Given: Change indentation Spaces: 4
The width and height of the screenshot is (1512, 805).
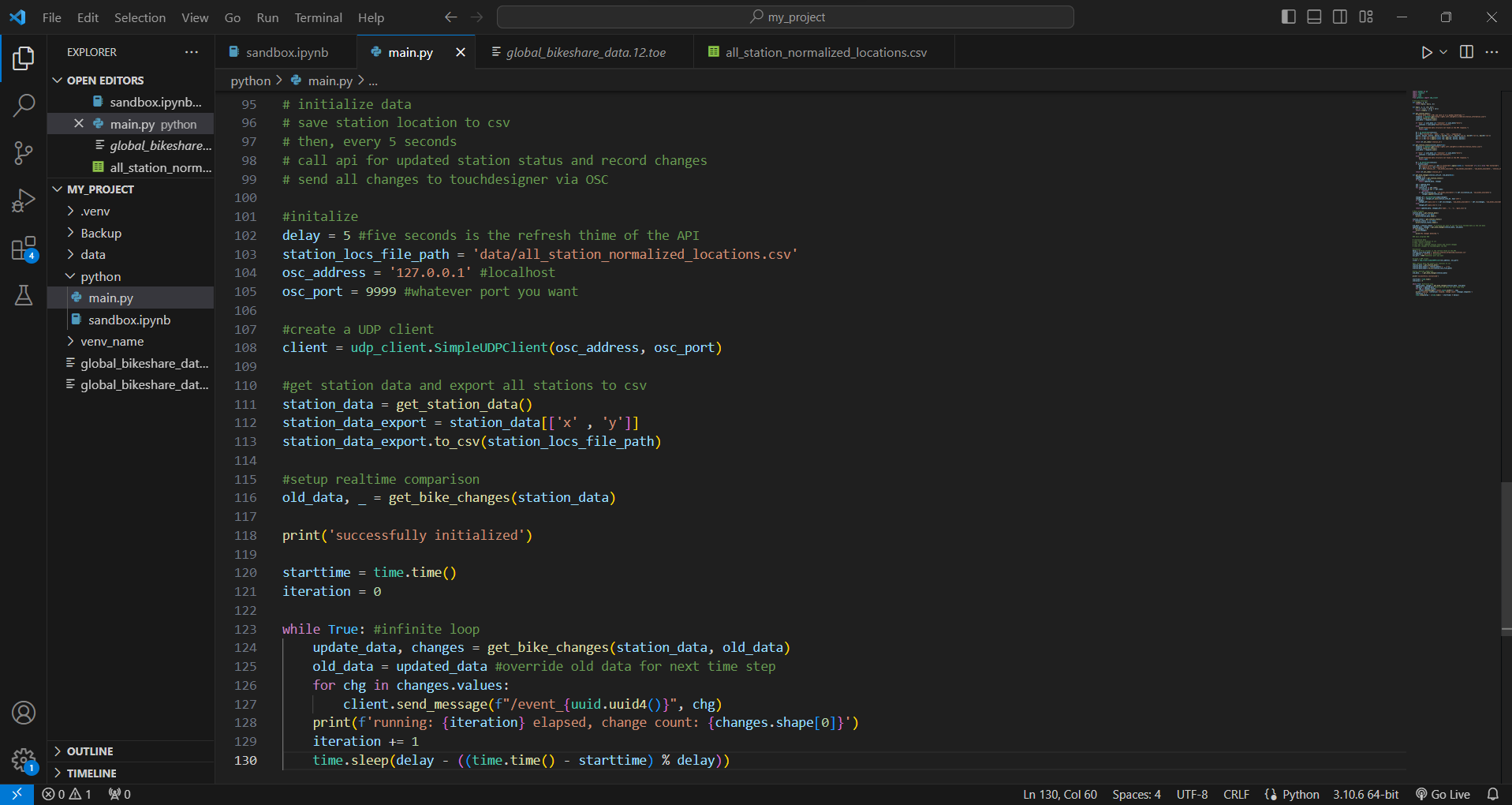Looking at the screenshot, I should (1137, 794).
